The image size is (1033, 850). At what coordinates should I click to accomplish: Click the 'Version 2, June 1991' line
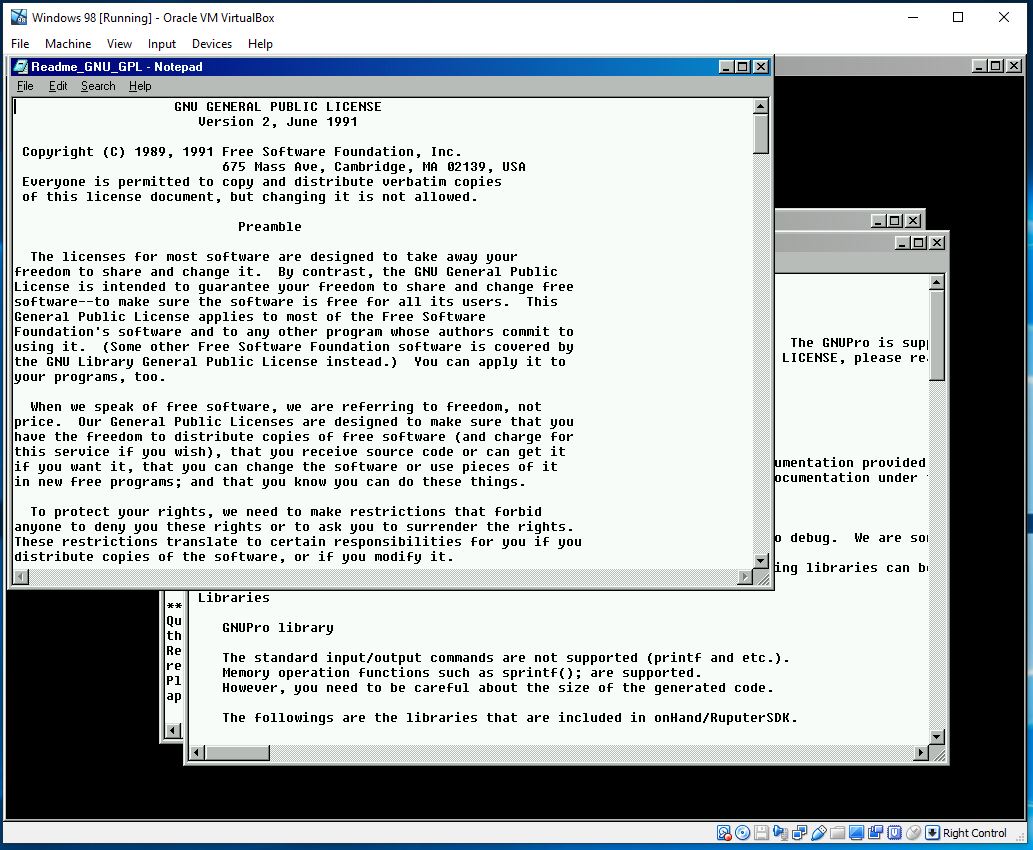click(x=277, y=122)
